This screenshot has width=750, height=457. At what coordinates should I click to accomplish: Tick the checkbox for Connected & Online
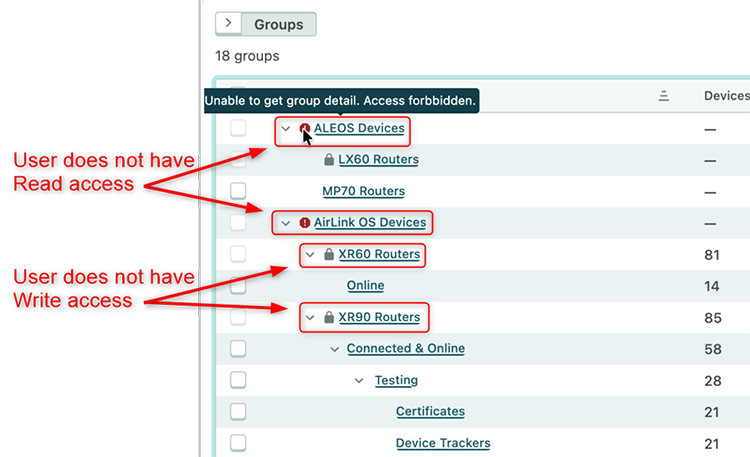pyautogui.click(x=238, y=349)
